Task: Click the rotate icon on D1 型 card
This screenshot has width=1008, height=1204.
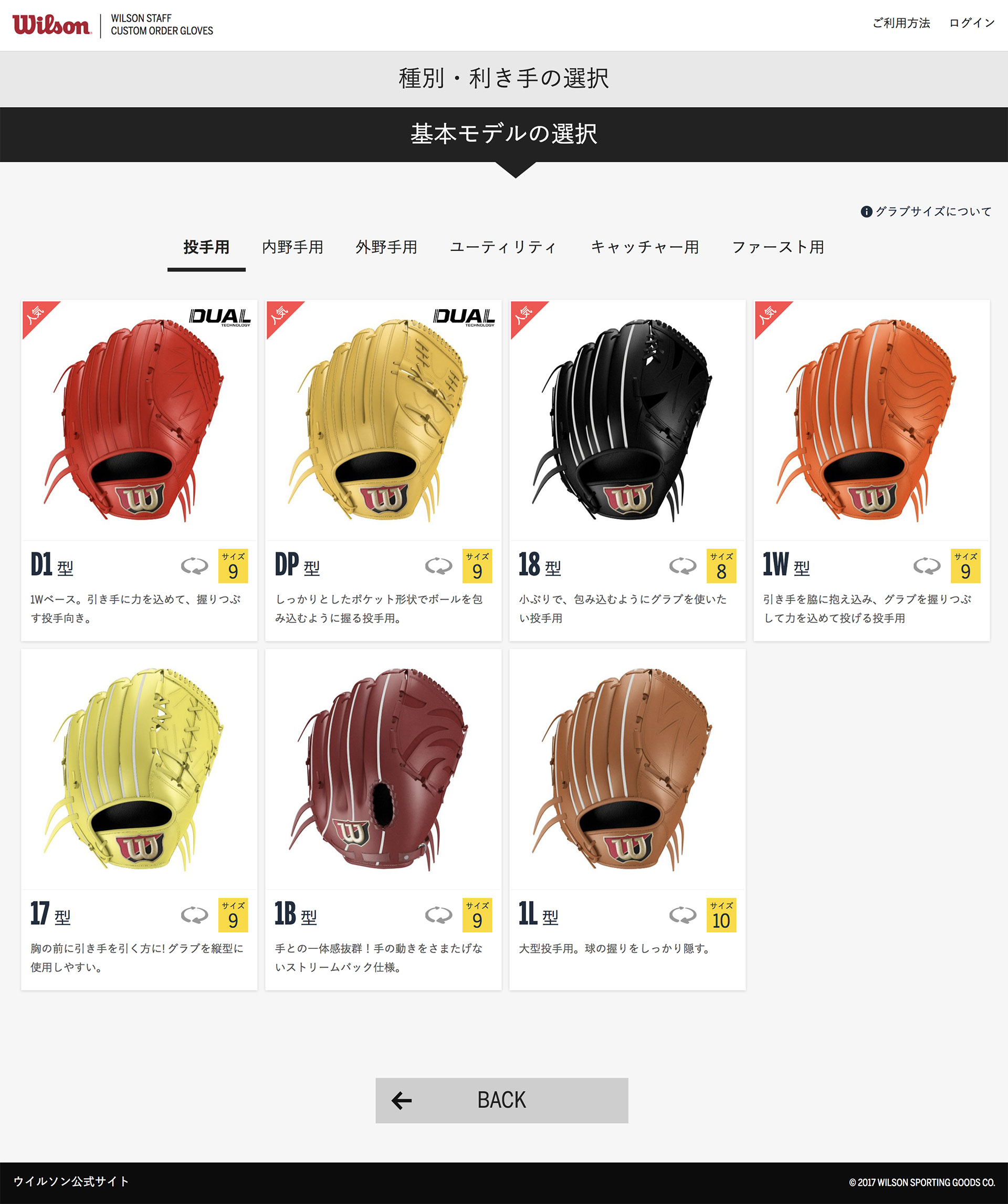Action: click(x=194, y=566)
